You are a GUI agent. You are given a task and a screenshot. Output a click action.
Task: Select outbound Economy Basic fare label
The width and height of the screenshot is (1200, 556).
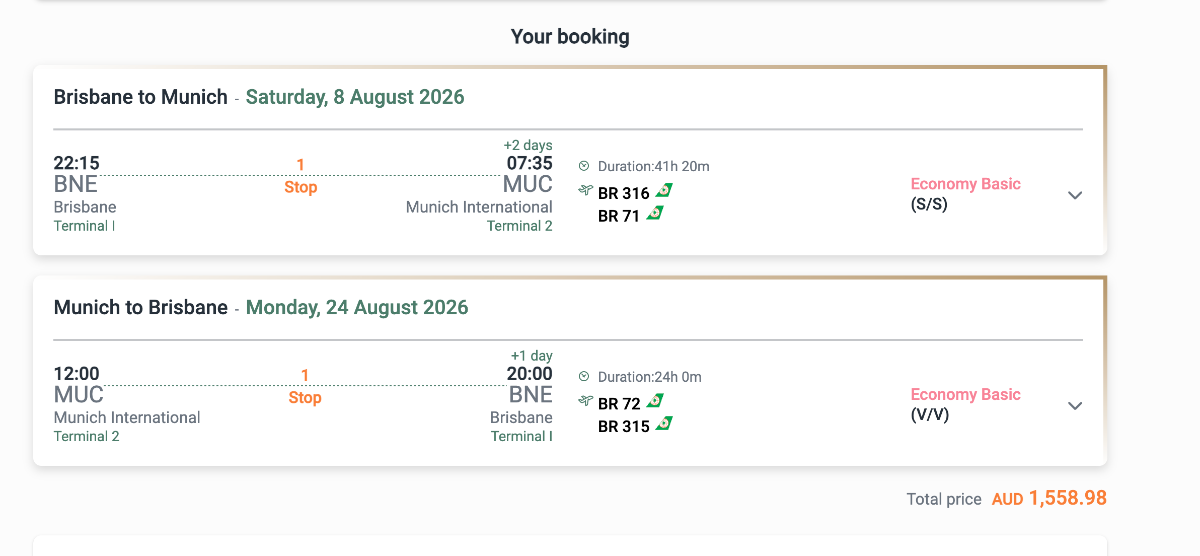(965, 184)
